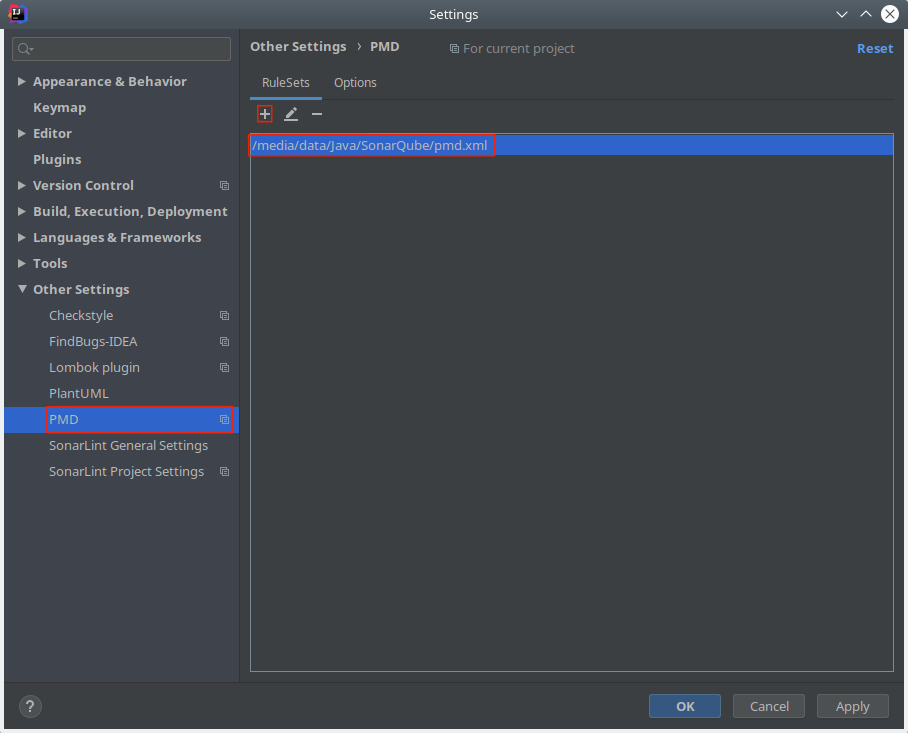This screenshot has width=908, height=733.
Task: Expand Build, Execution, Deployment arrow
Action: [21, 212]
